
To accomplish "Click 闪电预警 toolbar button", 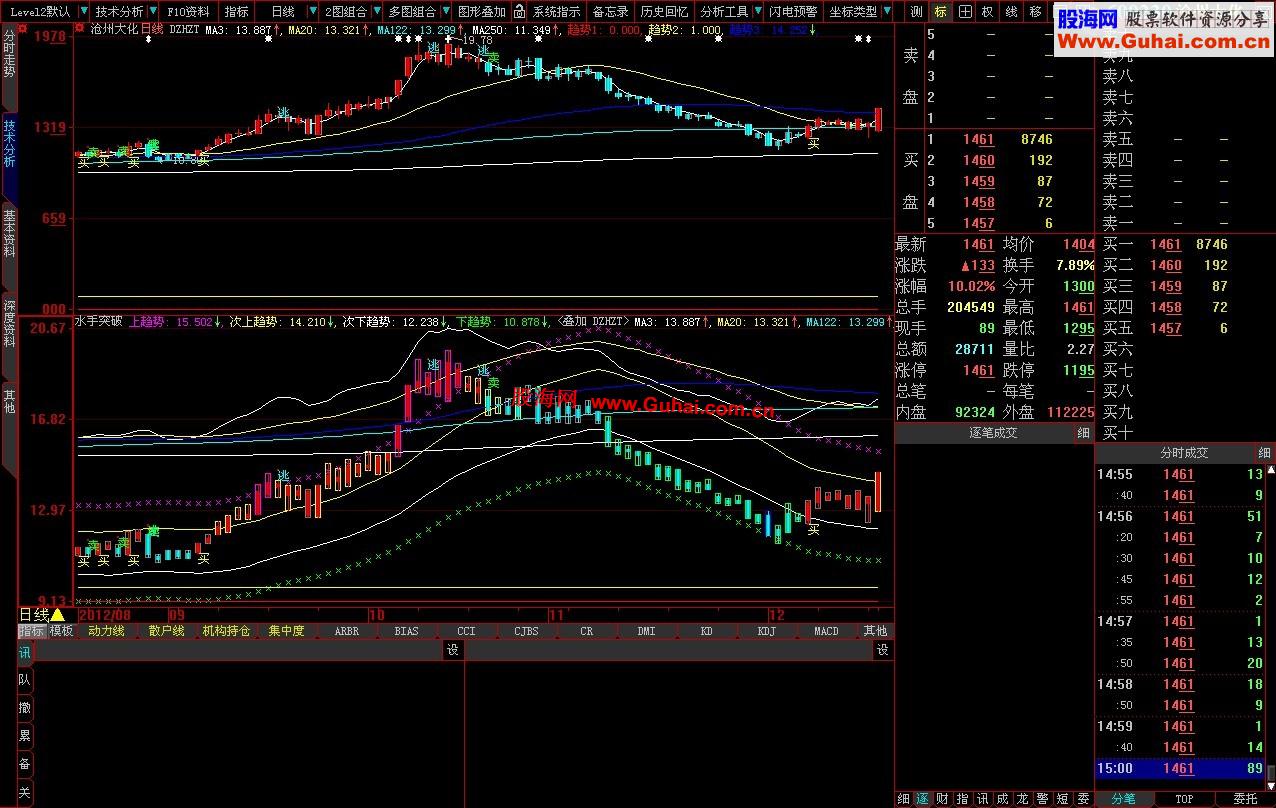I will [793, 12].
